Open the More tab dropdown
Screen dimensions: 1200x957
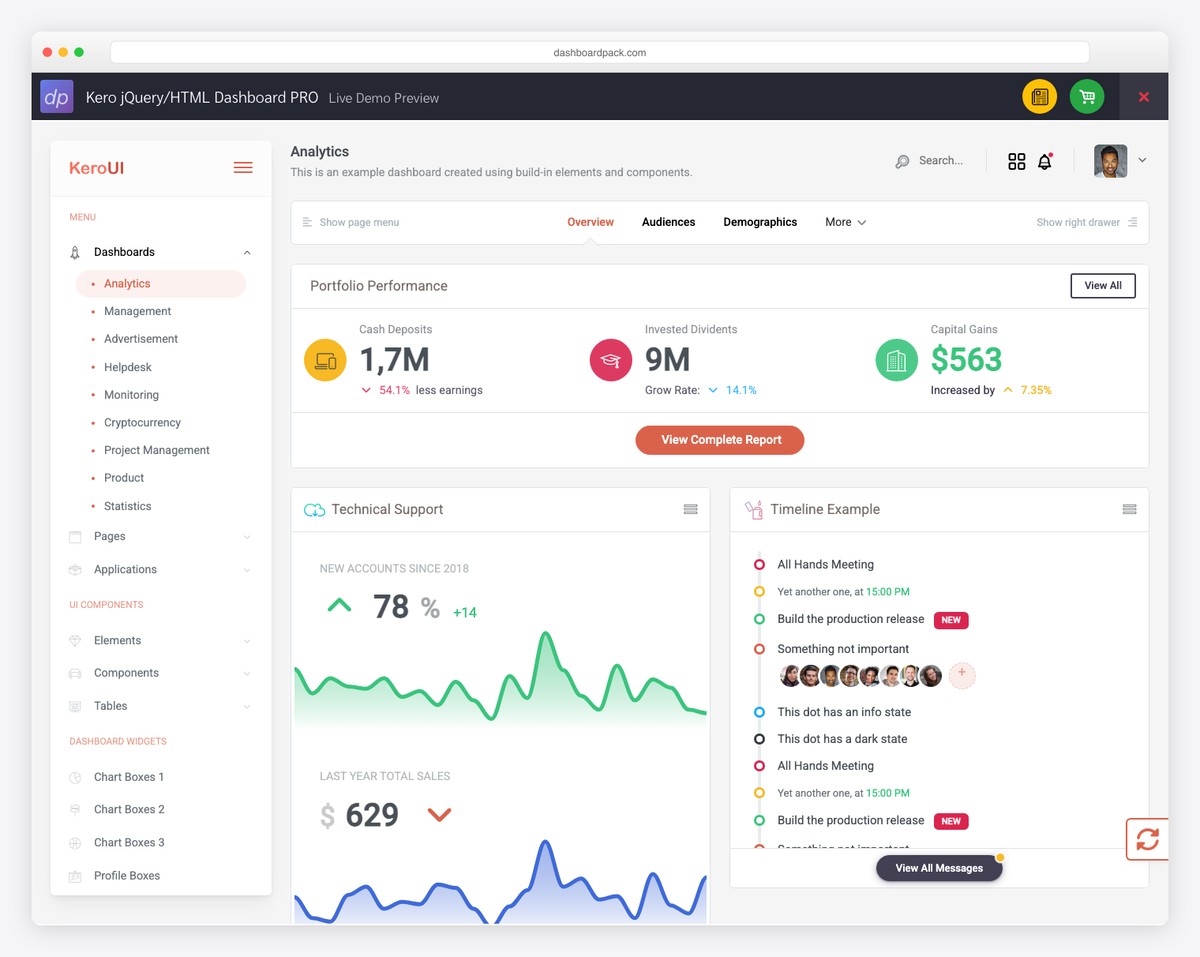click(845, 222)
